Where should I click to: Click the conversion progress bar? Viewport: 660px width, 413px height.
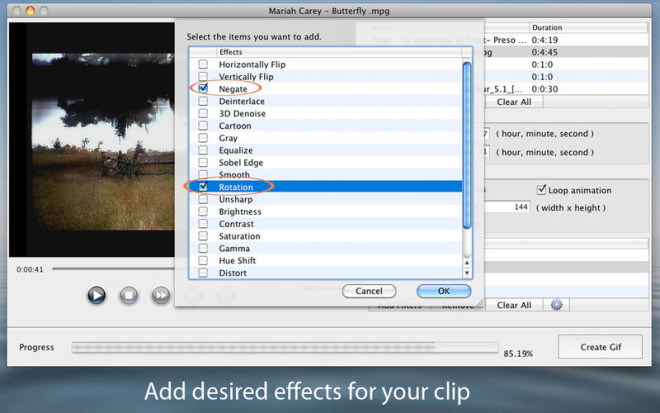(x=285, y=347)
